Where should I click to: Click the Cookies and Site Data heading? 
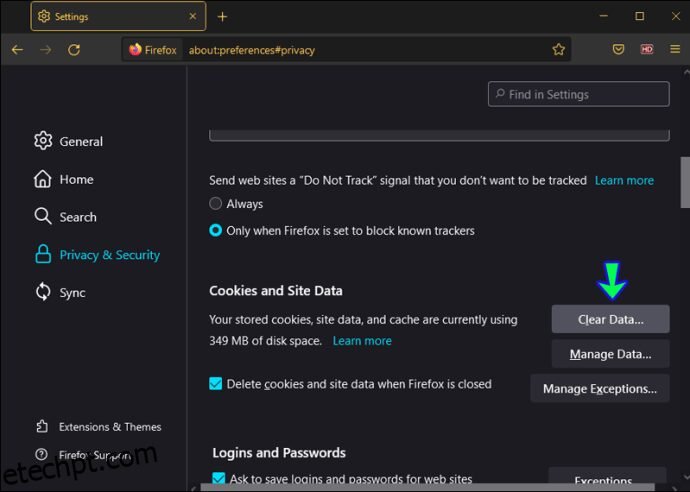click(x=276, y=291)
